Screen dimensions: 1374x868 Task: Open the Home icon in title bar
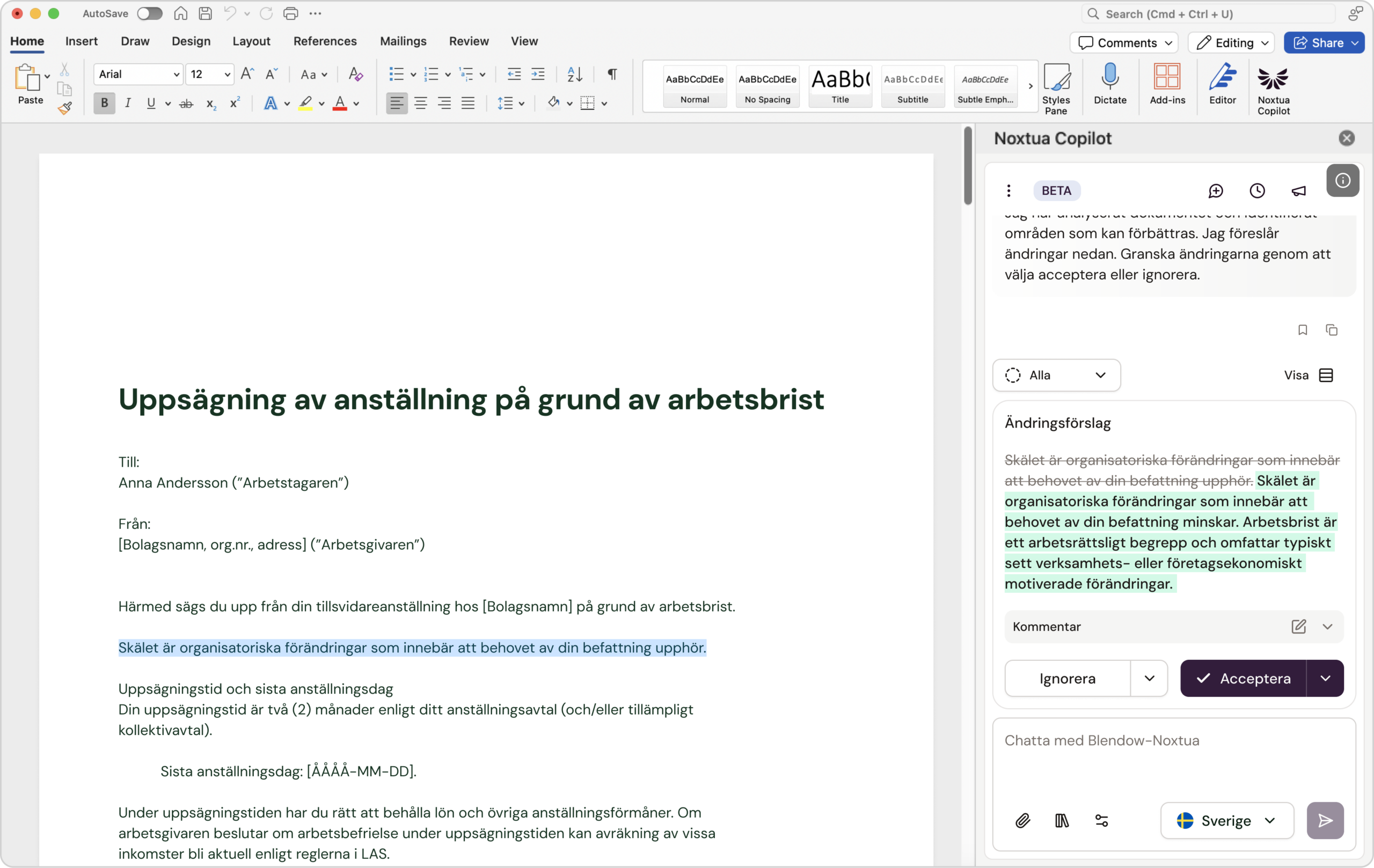click(x=180, y=13)
